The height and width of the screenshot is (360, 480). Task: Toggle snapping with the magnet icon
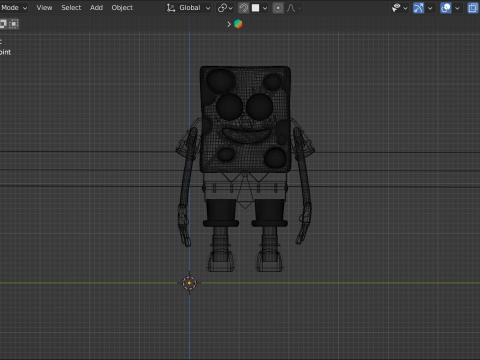(x=244, y=8)
